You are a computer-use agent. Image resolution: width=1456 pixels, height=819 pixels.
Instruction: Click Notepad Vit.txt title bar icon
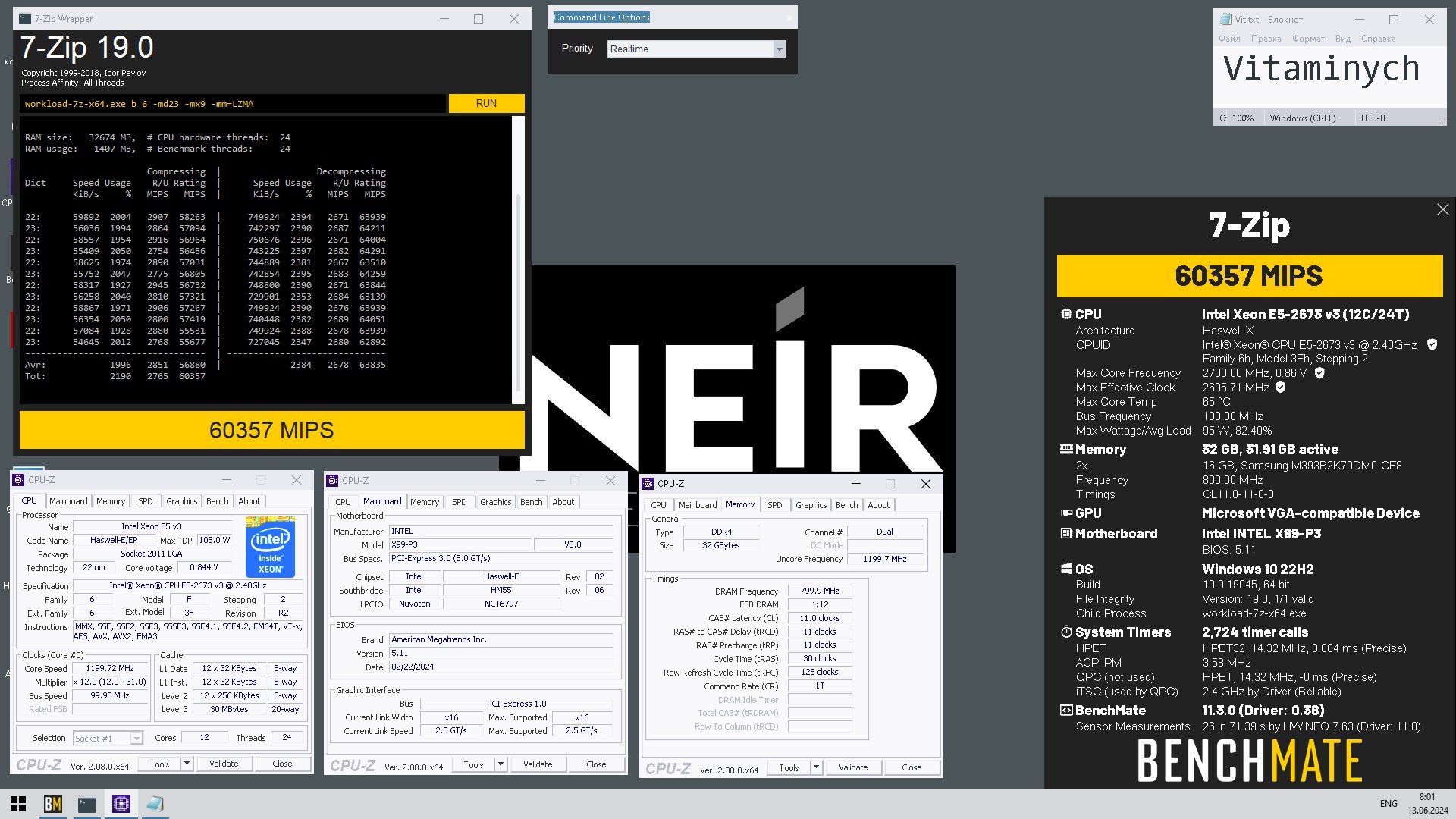[x=1225, y=20]
